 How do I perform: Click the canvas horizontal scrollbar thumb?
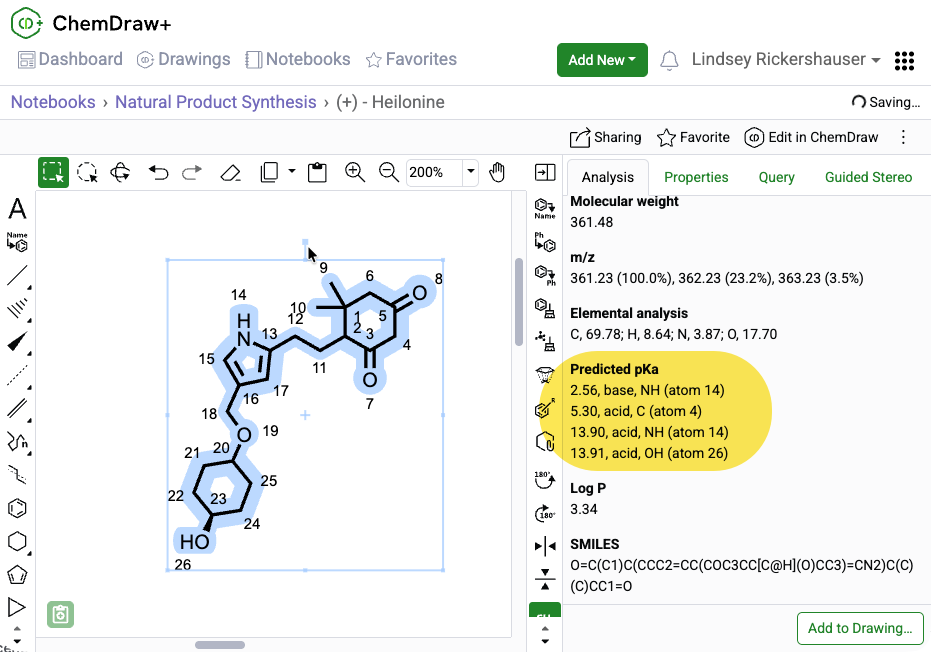pos(220,645)
